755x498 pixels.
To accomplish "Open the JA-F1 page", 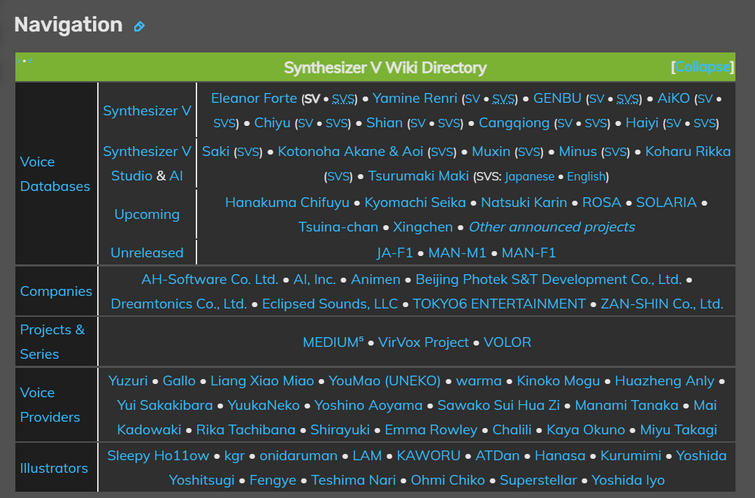I will (395, 253).
